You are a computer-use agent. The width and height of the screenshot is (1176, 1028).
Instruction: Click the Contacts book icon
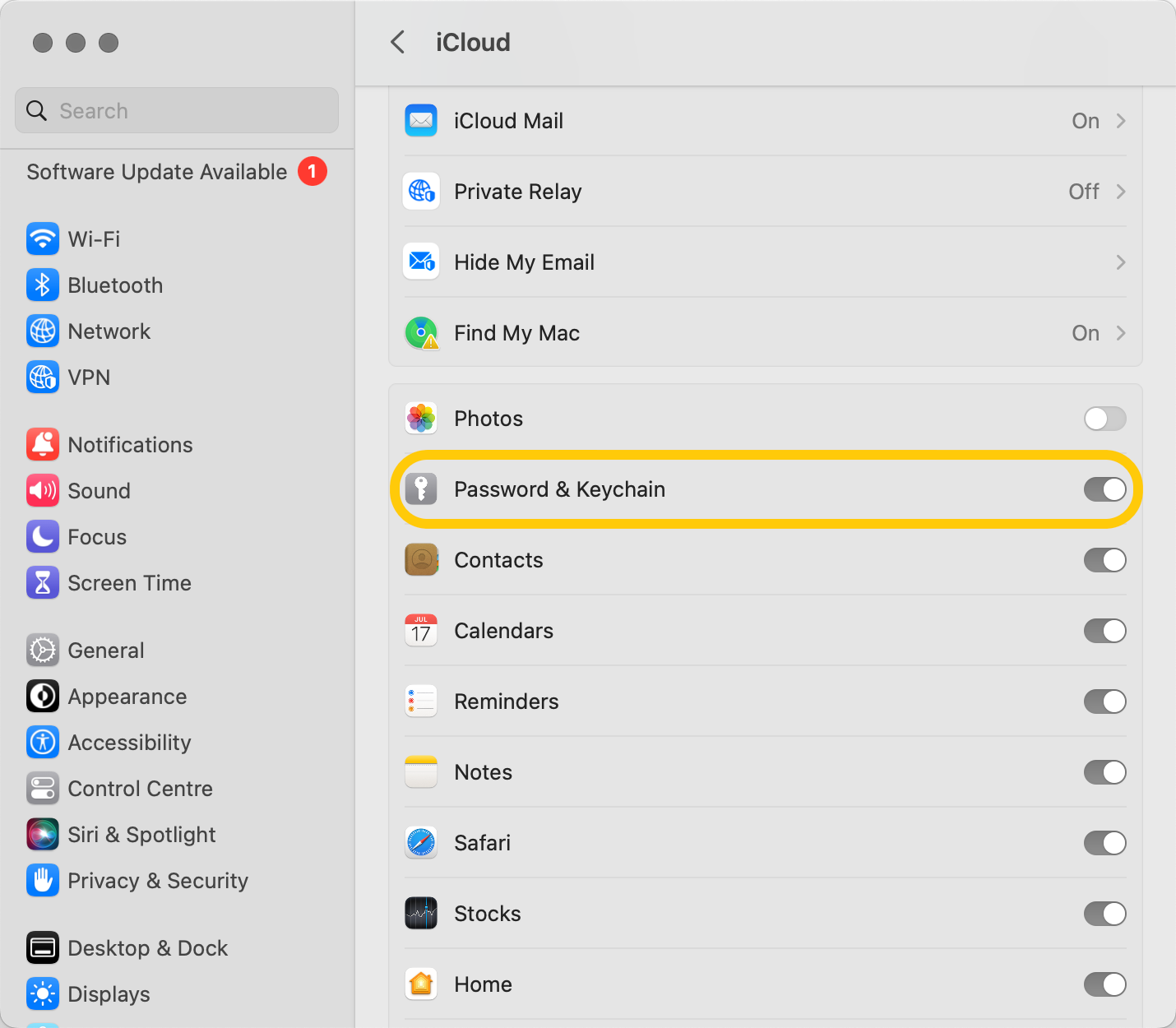pos(421,560)
